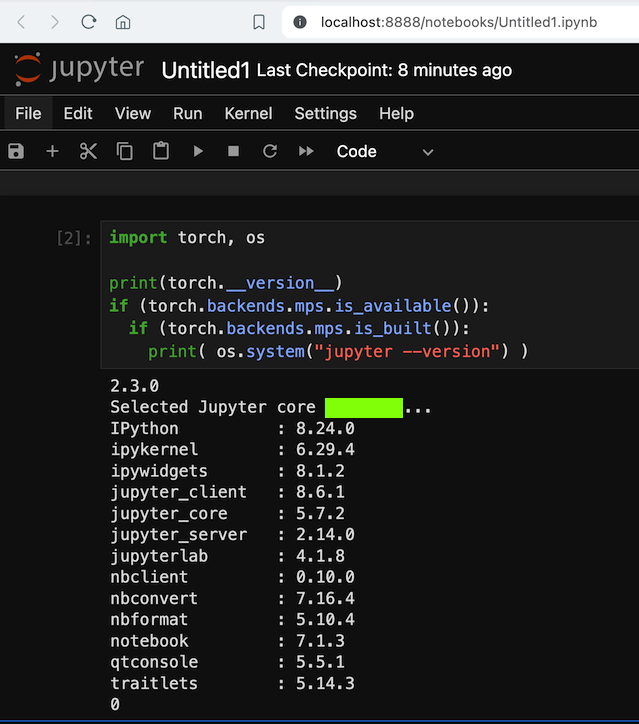Open the View menu
639x724 pixels.
coord(133,113)
